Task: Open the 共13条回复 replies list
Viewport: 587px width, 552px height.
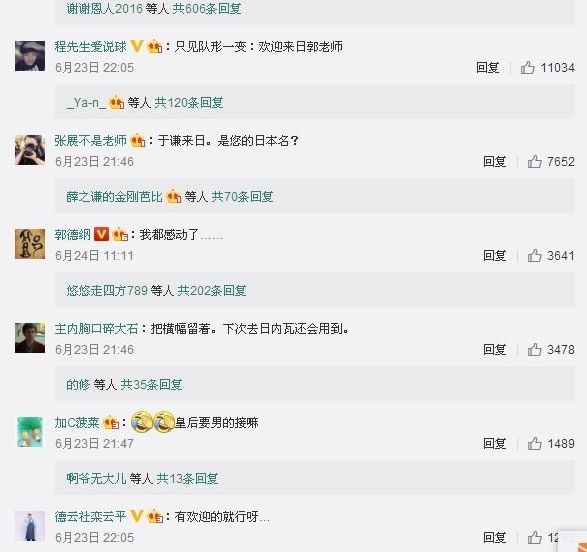Action: 187,478
